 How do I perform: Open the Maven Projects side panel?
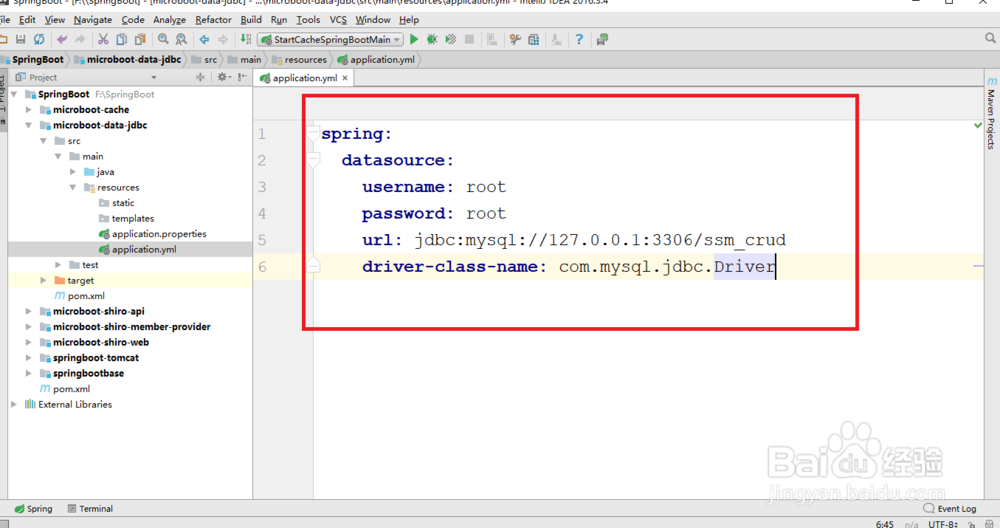point(991,114)
